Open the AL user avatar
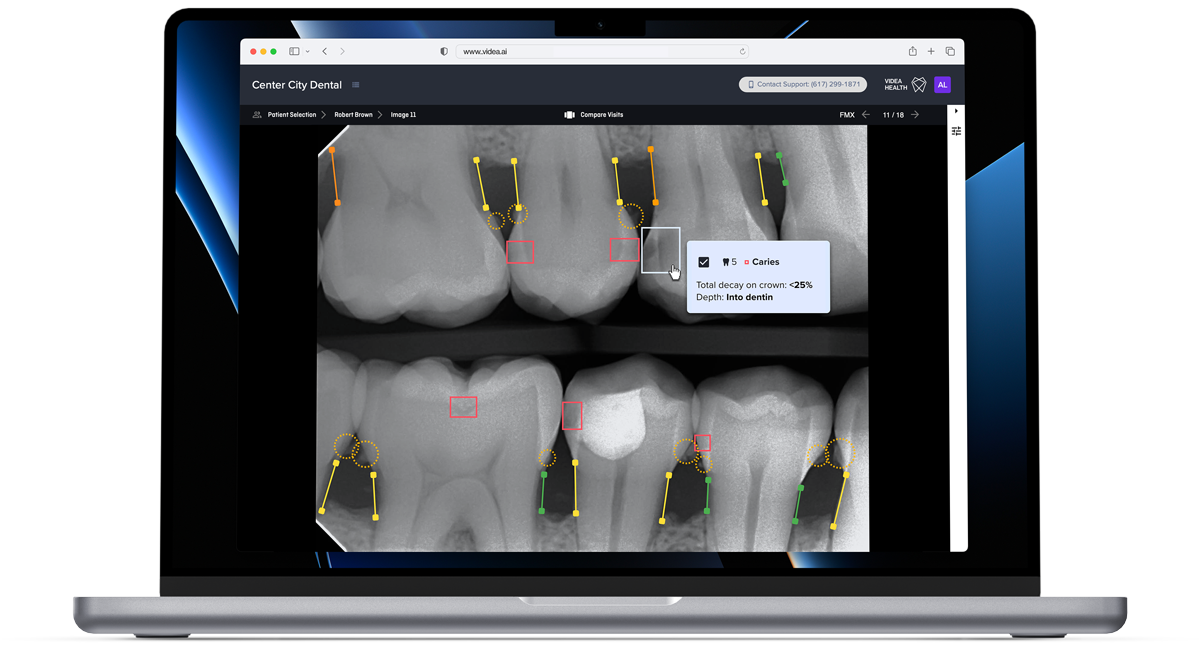Image resolution: width=1200 pixels, height=645 pixels. [942, 84]
